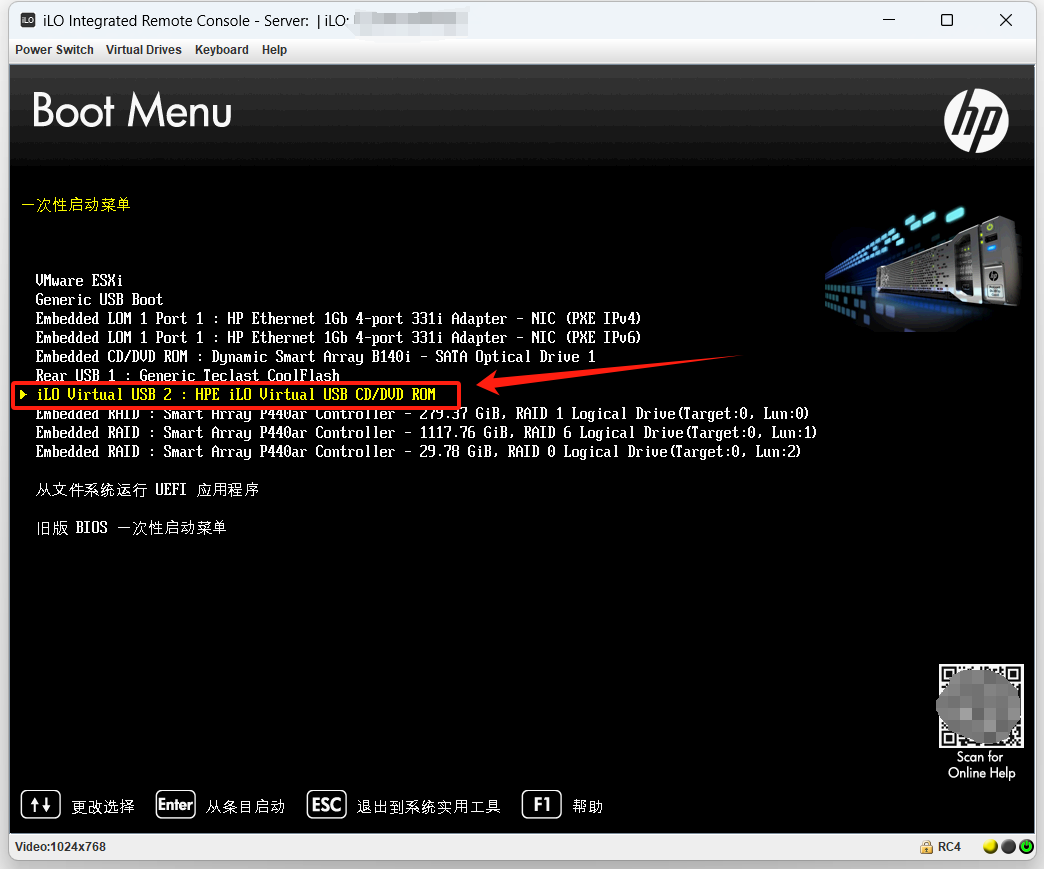Screen dimensions: 1044x869
Task: Click the ESC key icon
Action: click(327, 804)
